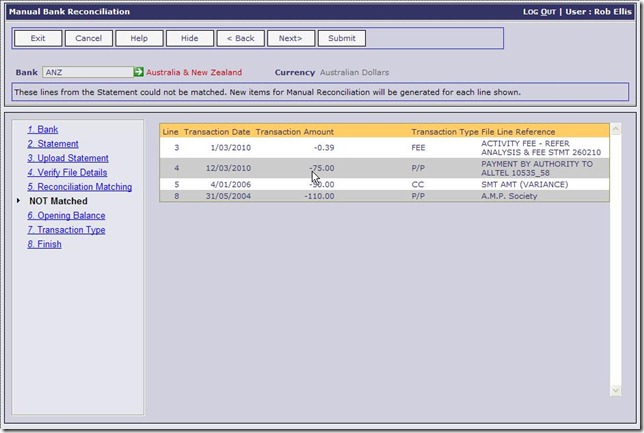Select the A.M.P. Society transaction row
Image resolution: width=644 pixels, height=433 pixels.
tap(384, 196)
